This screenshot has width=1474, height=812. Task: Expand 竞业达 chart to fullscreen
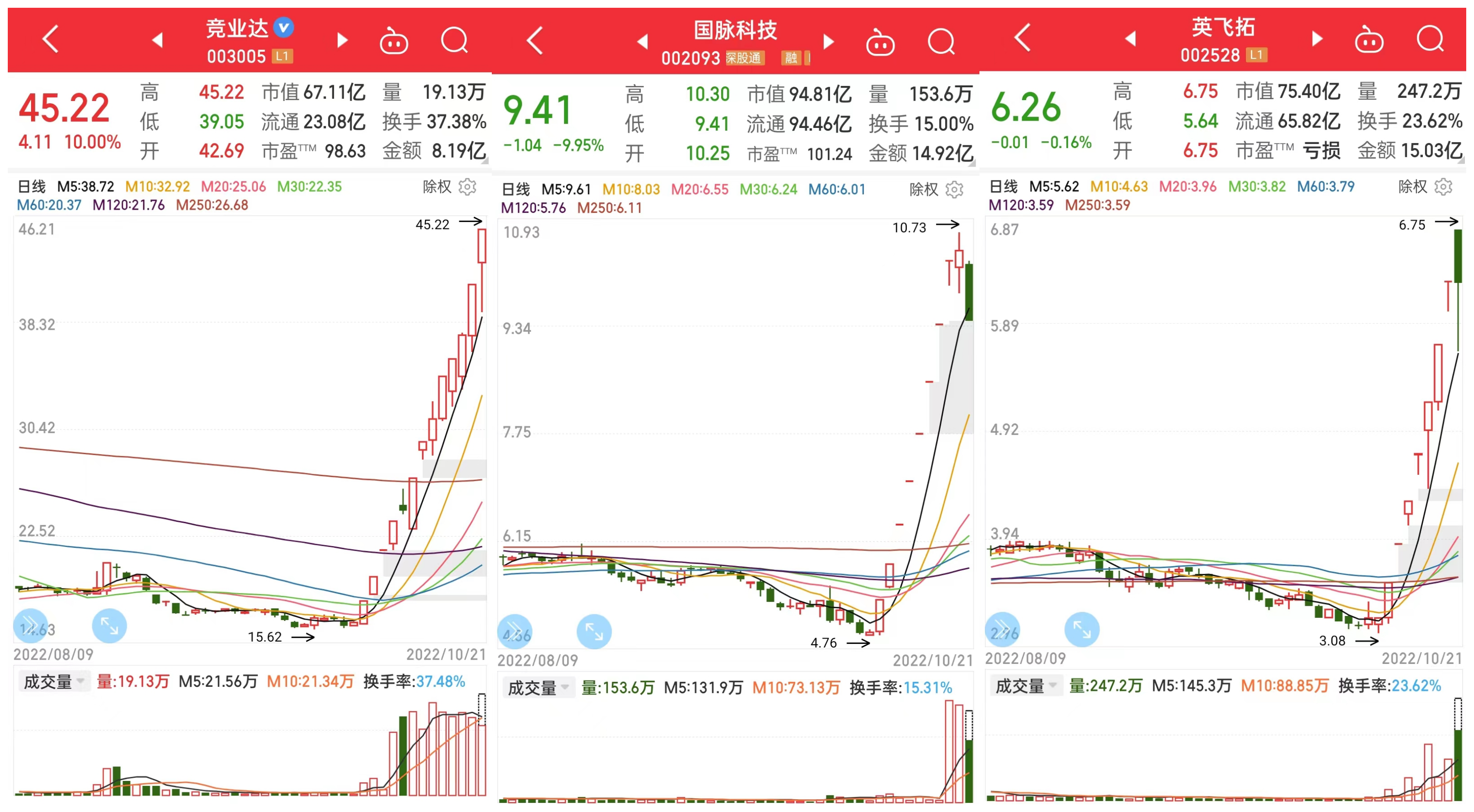coord(109,626)
